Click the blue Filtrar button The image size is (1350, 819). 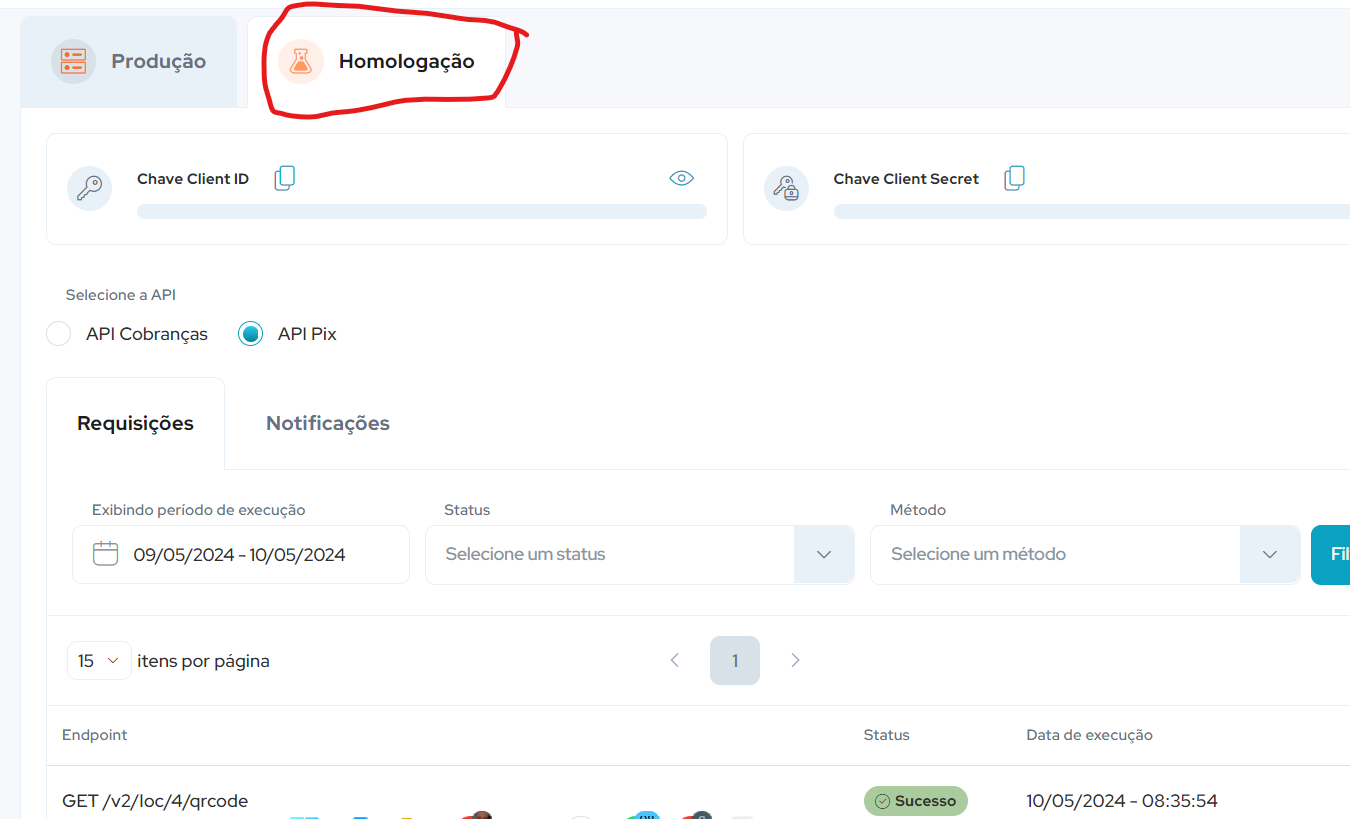pyautogui.click(x=1331, y=554)
